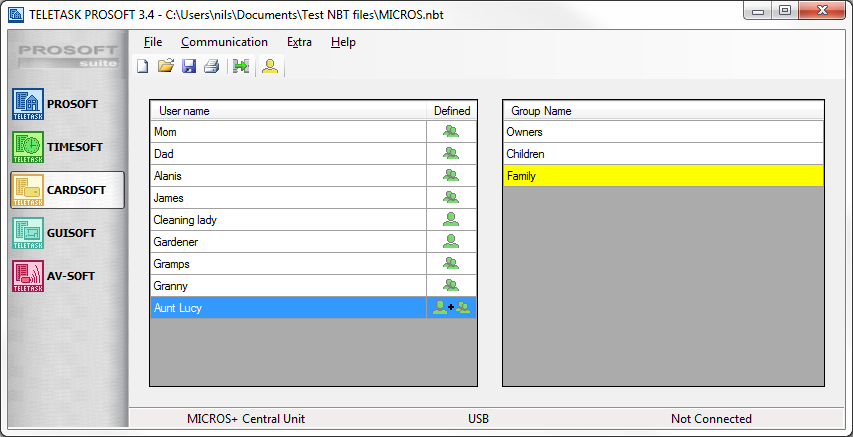Select the Family group highlighted in yellow

663,176
